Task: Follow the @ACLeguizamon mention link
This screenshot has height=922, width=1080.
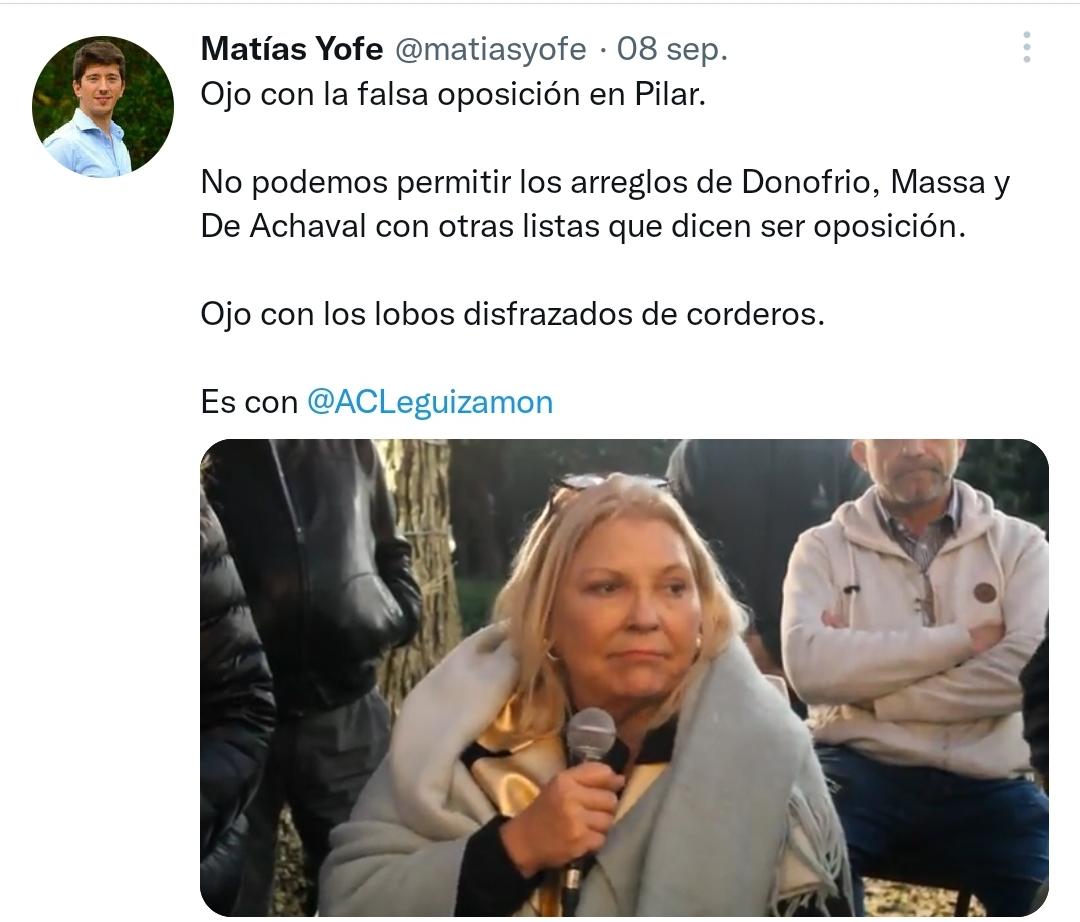Action: point(430,402)
